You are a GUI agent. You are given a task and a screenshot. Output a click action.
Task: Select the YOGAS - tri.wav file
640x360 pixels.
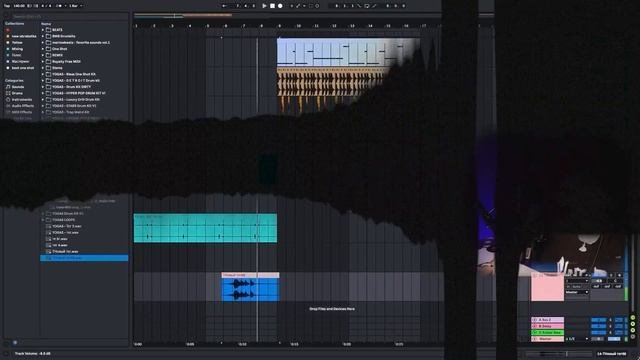coord(65,233)
